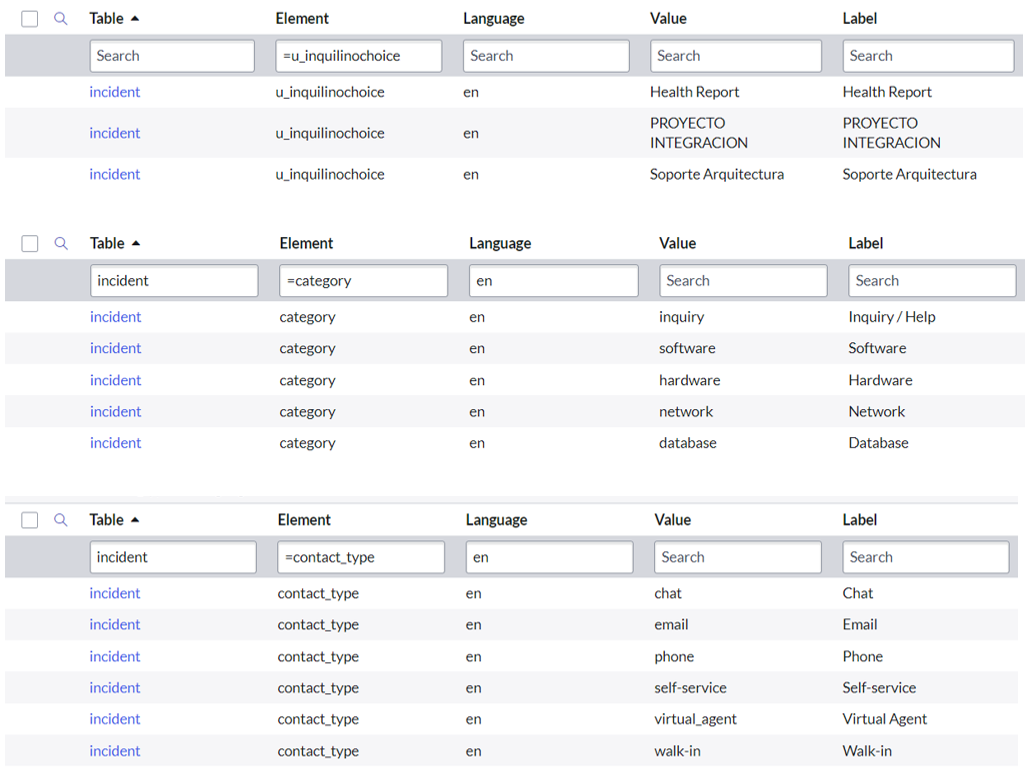
Task: Click 'virtual_agent' value cell
Action: [695, 720]
